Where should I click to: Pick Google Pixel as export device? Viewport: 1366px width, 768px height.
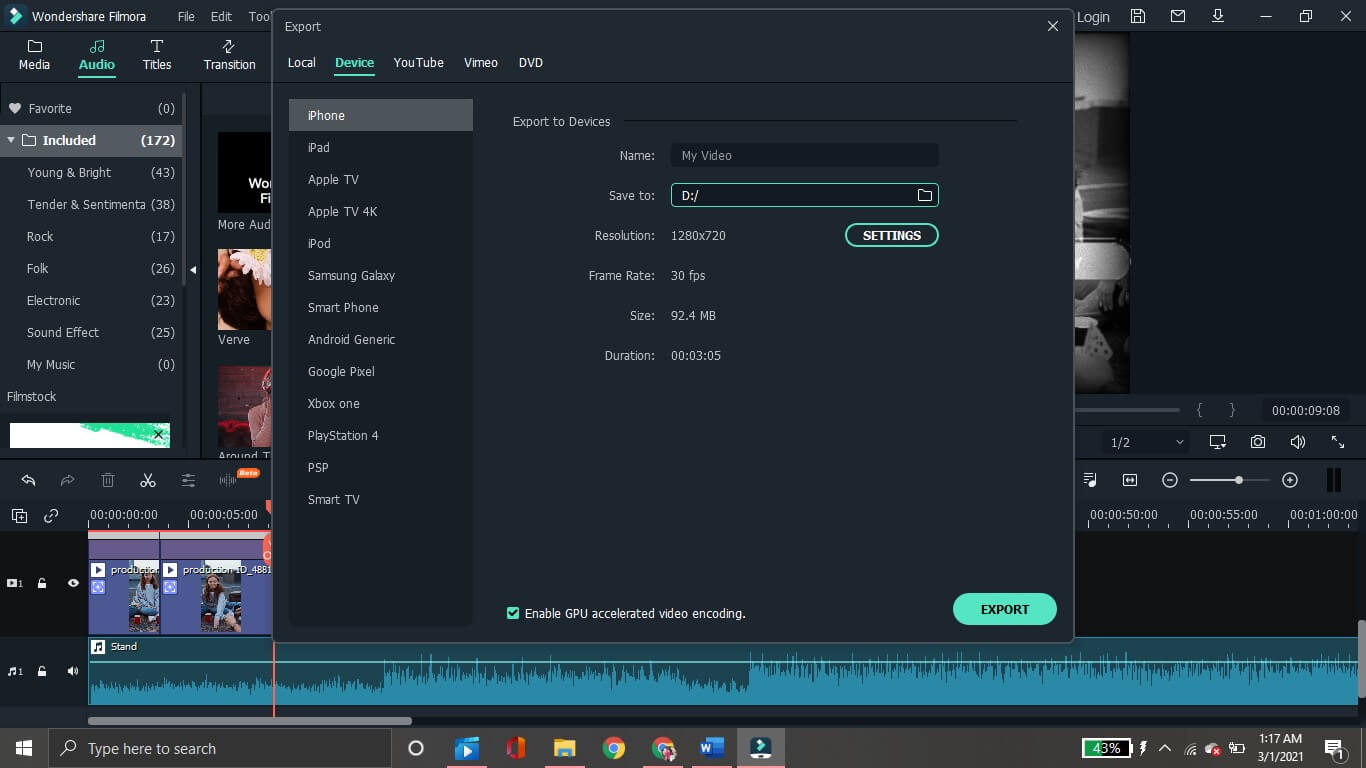tap(381, 371)
